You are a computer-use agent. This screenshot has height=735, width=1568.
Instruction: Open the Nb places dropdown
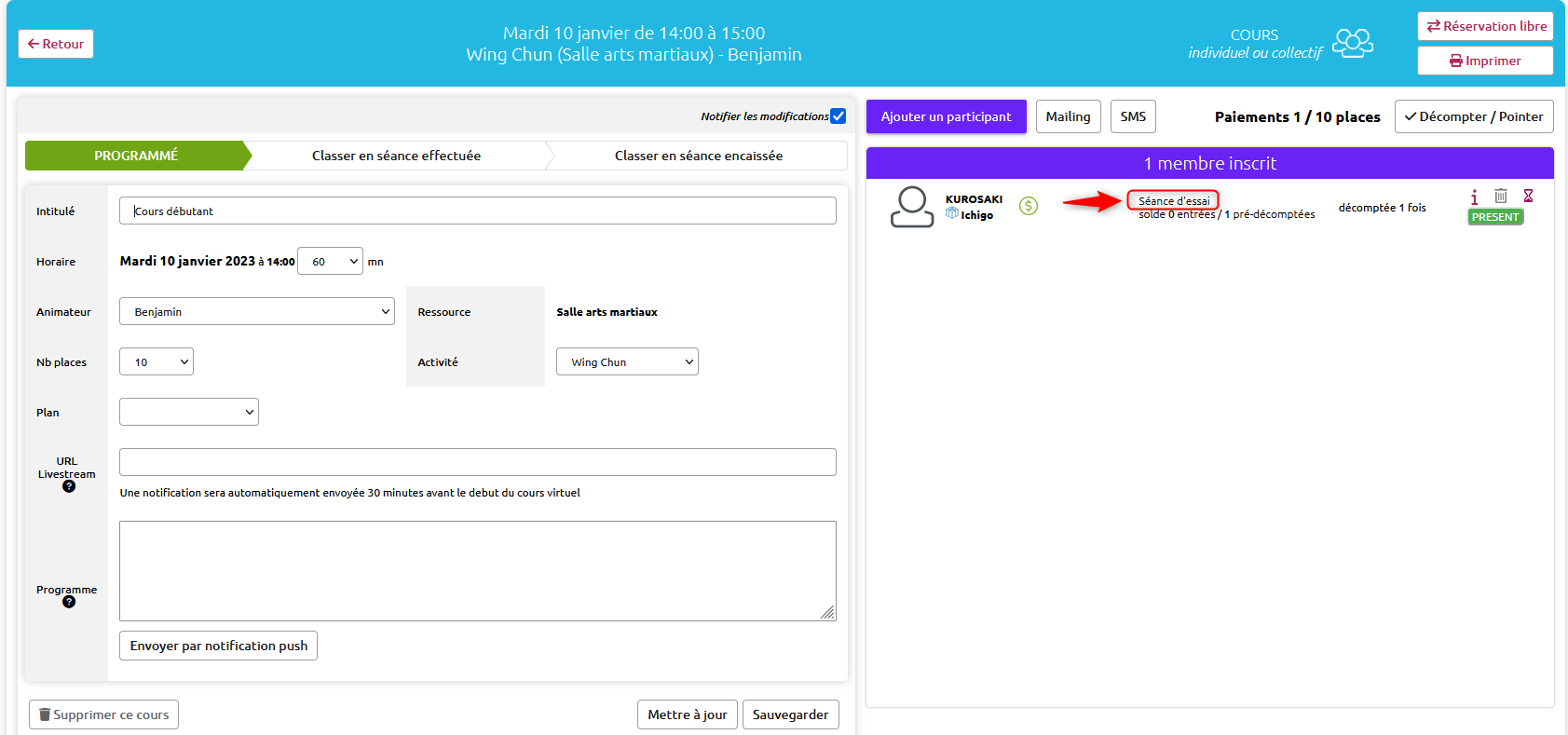coord(157,362)
